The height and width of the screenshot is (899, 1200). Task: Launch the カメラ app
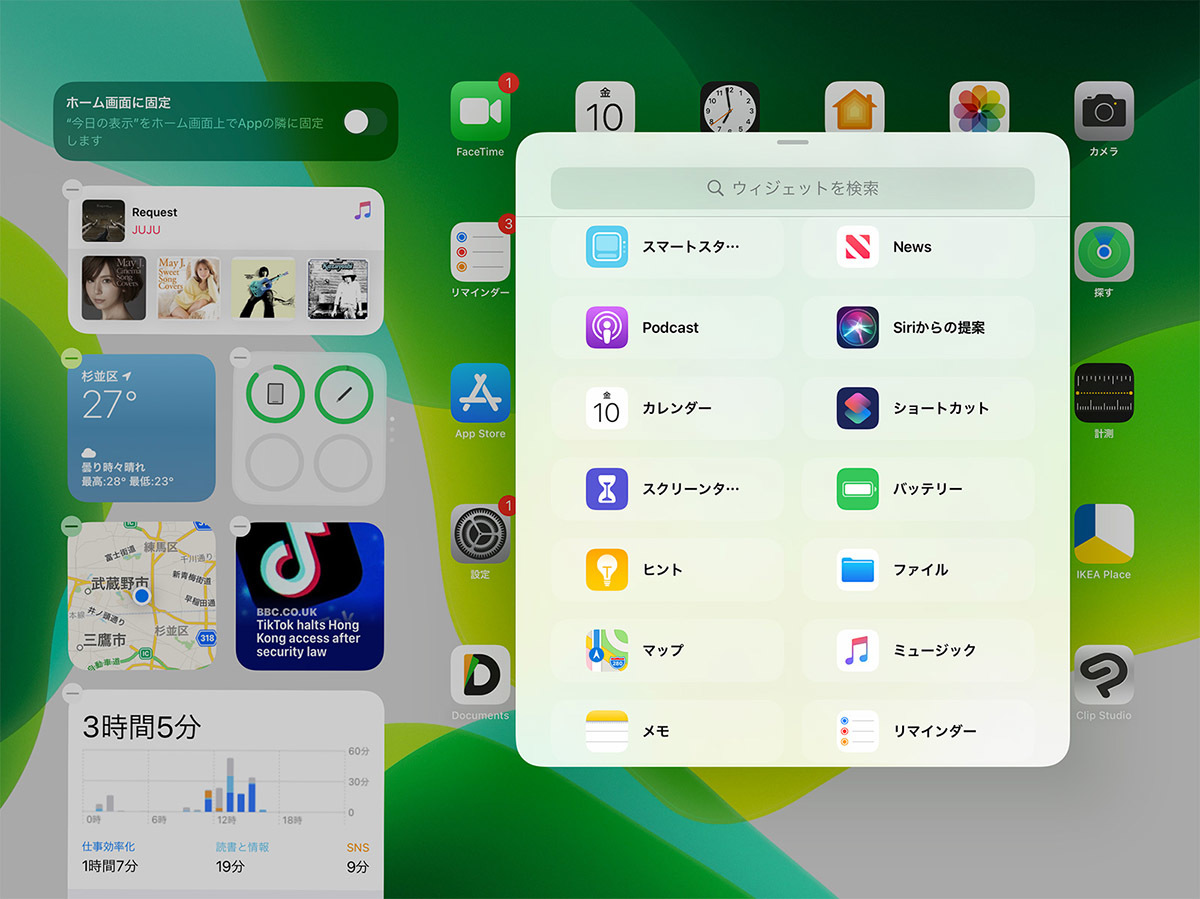1104,111
